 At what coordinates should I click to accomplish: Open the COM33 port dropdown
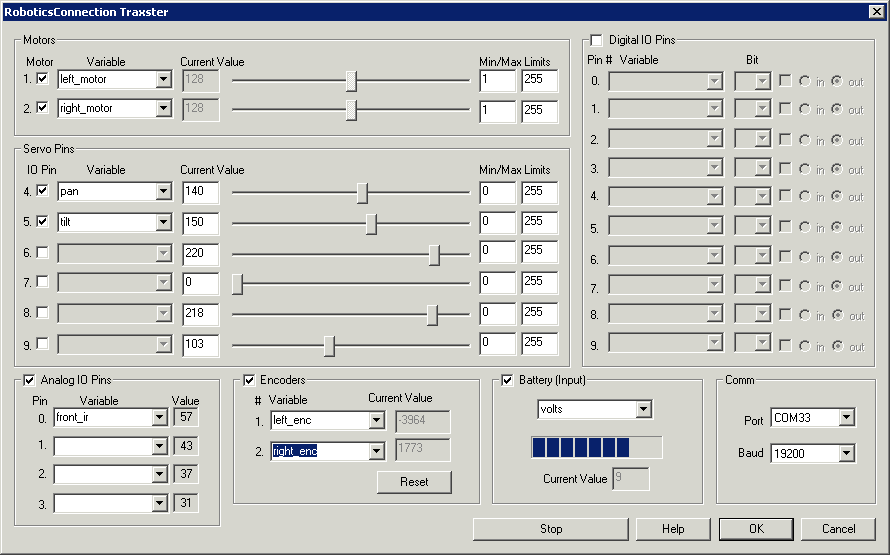[847, 417]
